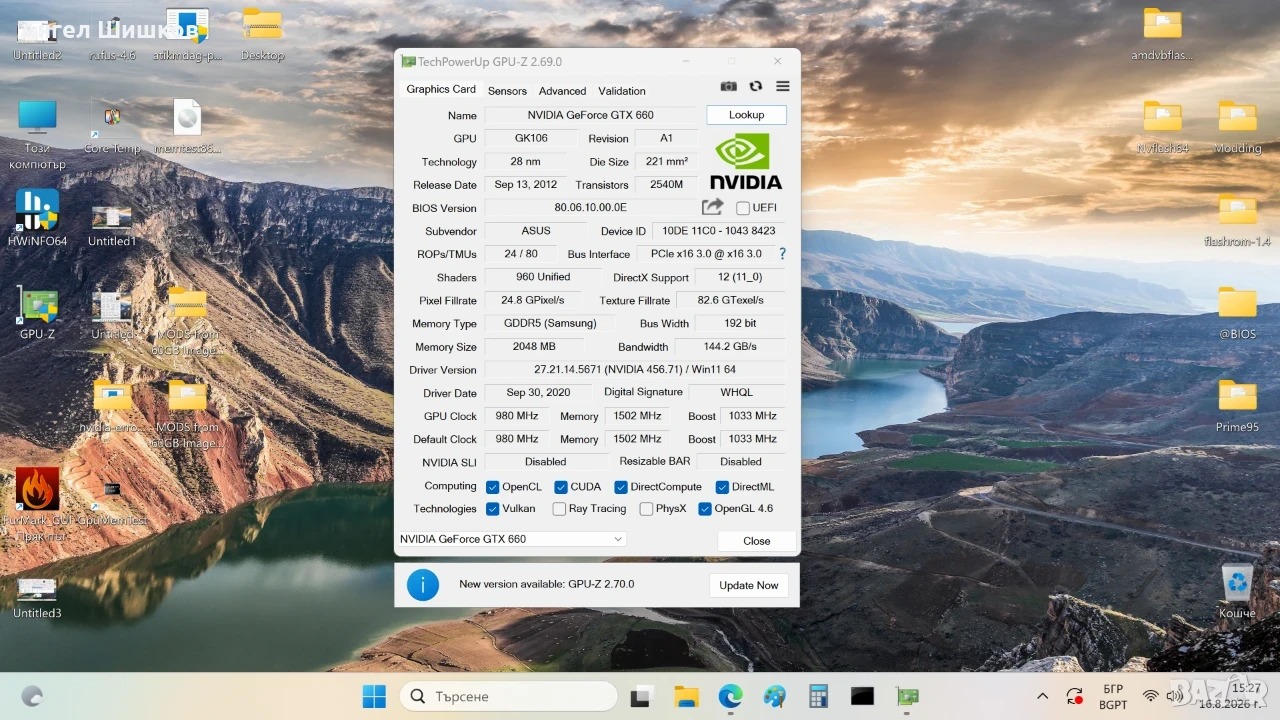Screen dimensions: 1280x720
Task: Select the memtest86 disc image icon
Action: point(187,126)
